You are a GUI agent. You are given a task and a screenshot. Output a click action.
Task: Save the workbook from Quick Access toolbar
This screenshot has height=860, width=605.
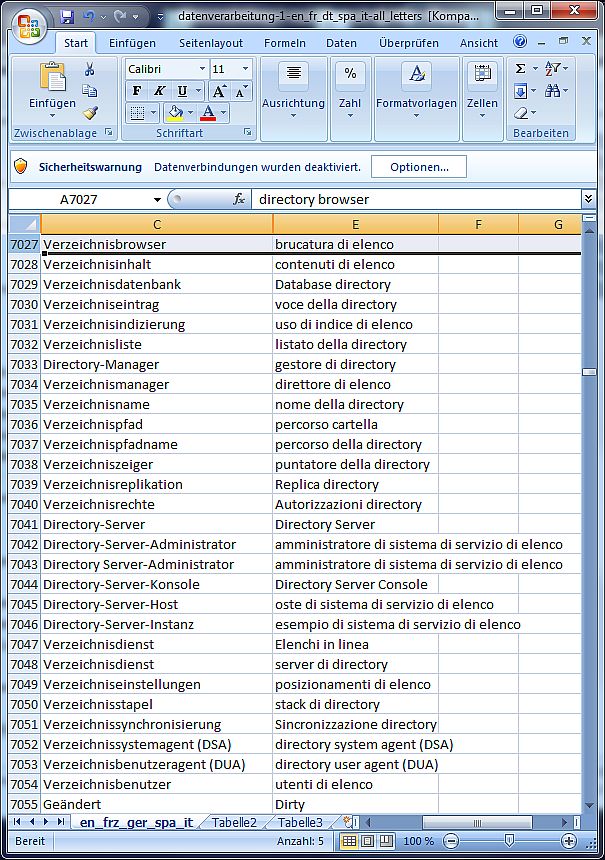[67, 17]
